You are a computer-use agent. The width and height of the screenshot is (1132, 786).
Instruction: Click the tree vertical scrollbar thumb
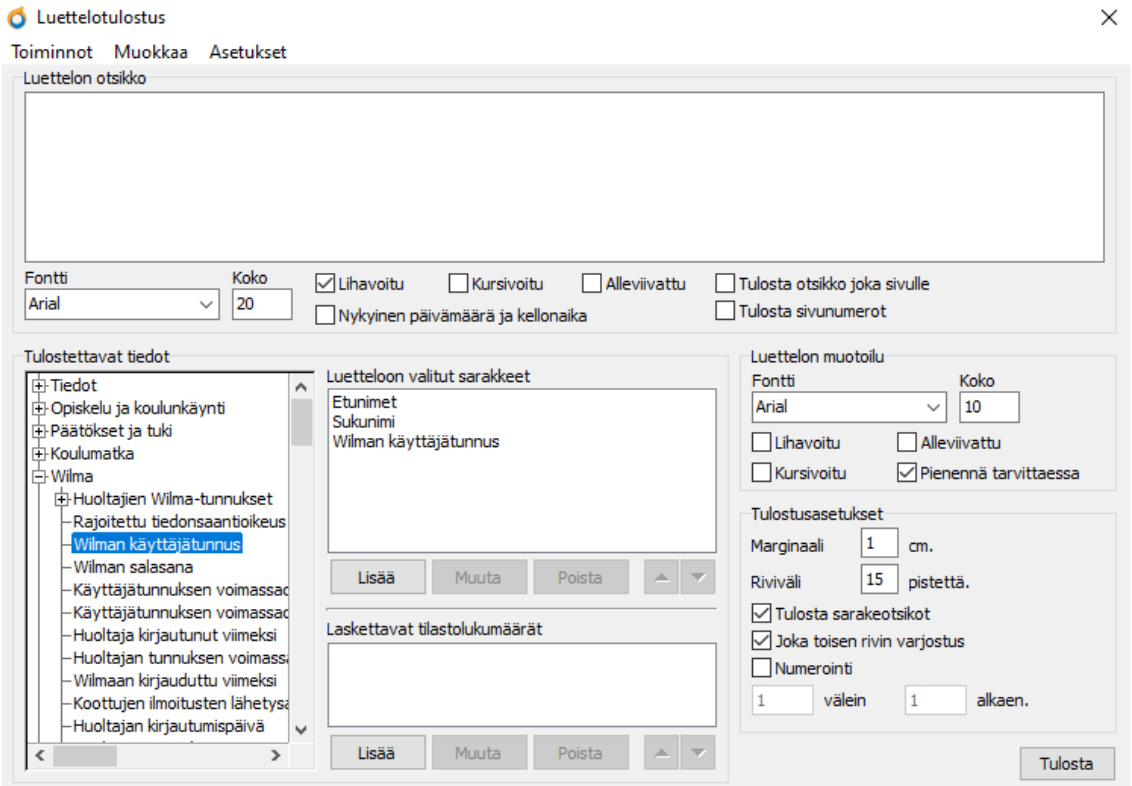click(301, 422)
